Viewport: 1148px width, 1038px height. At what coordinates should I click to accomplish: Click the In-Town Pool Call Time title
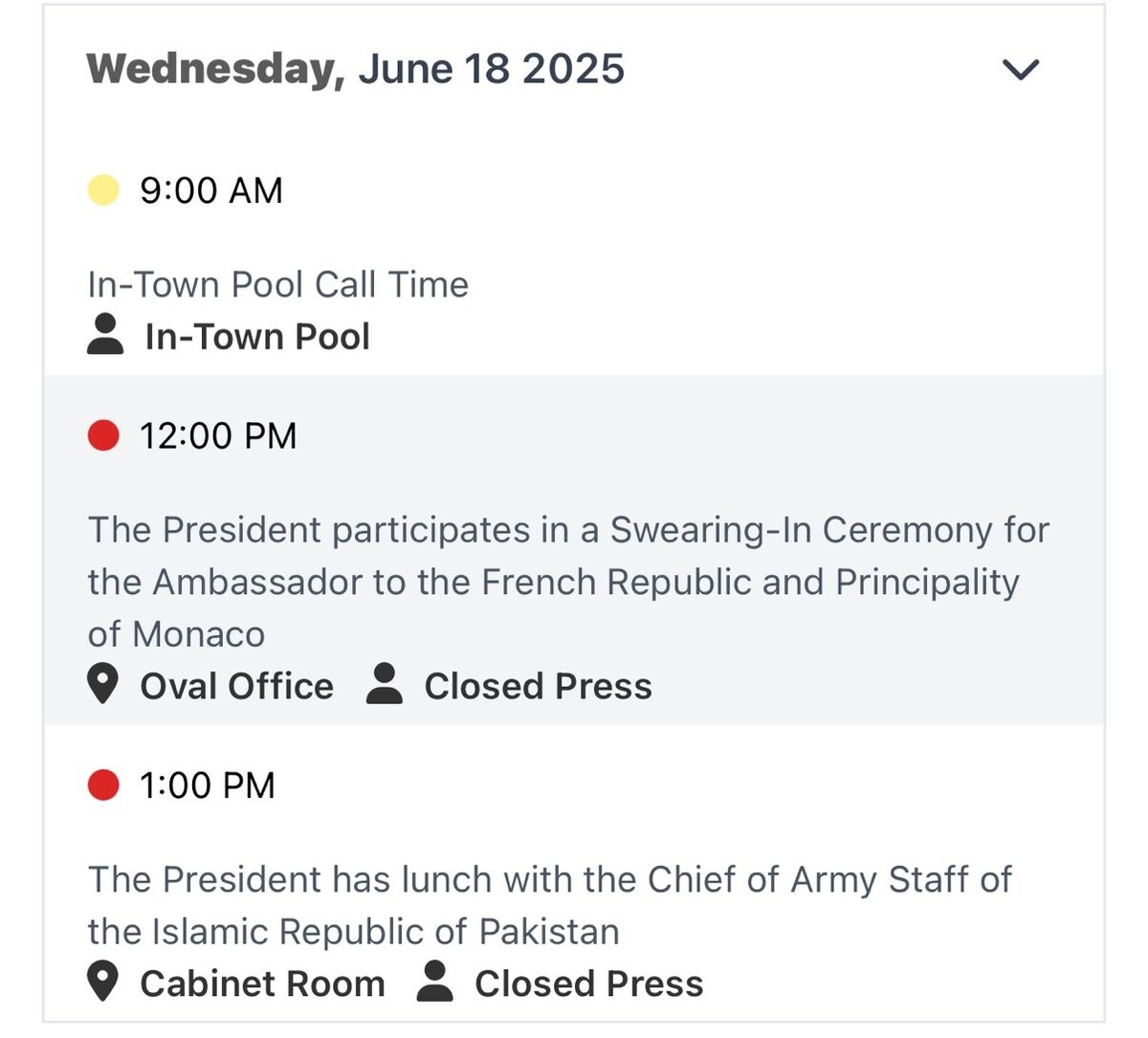[x=278, y=284]
